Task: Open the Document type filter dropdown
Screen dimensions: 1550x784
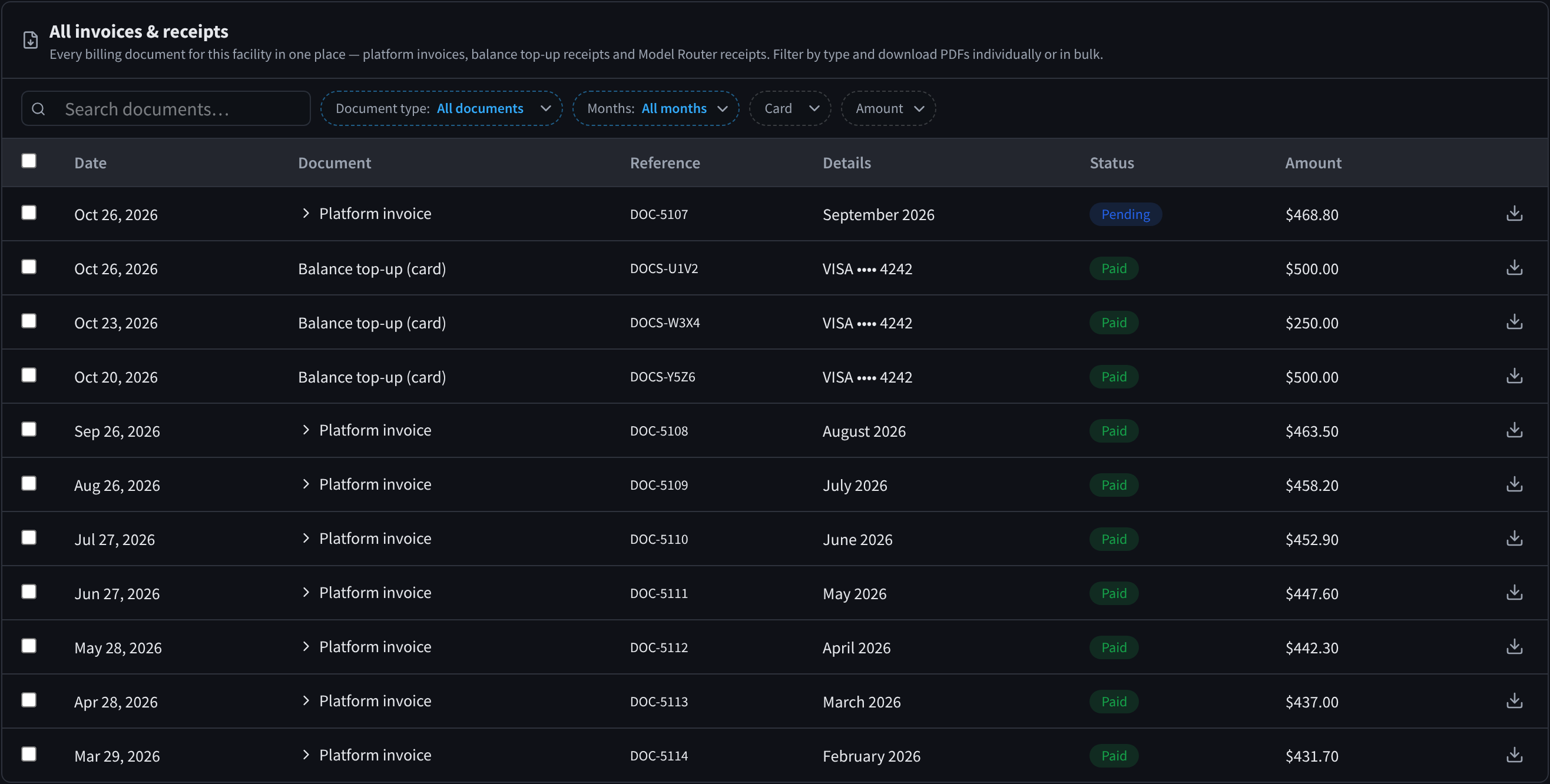Action: (442, 108)
